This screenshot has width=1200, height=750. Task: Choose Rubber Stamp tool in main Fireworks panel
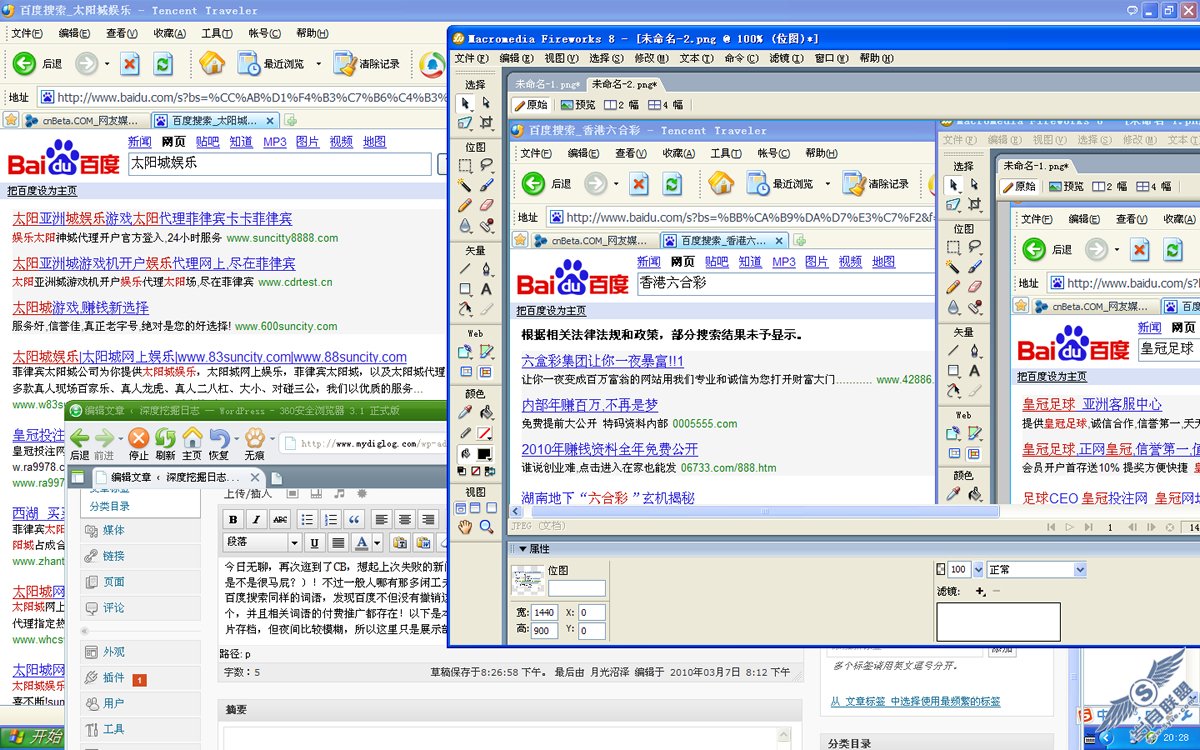(x=486, y=227)
